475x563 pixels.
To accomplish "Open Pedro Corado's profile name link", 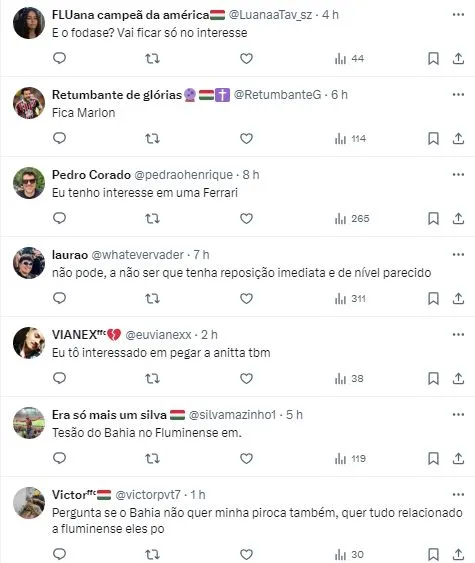I will coord(91,175).
